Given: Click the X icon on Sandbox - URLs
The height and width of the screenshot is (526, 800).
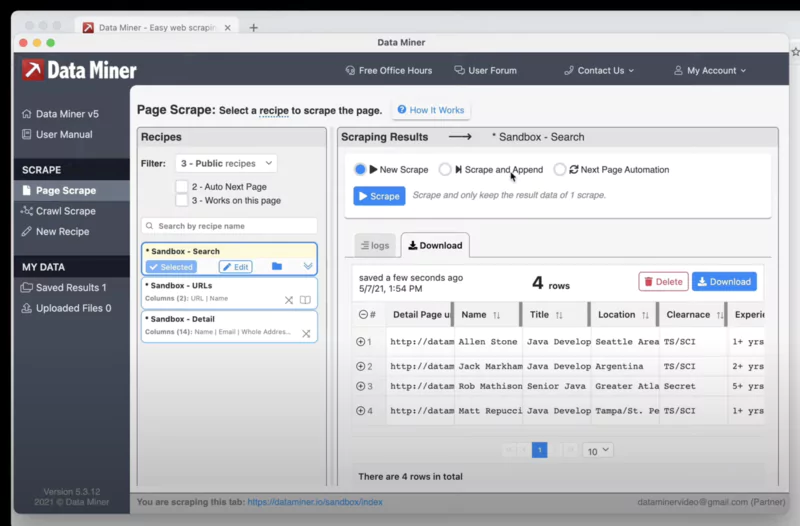Looking at the screenshot, I should [289, 300].
